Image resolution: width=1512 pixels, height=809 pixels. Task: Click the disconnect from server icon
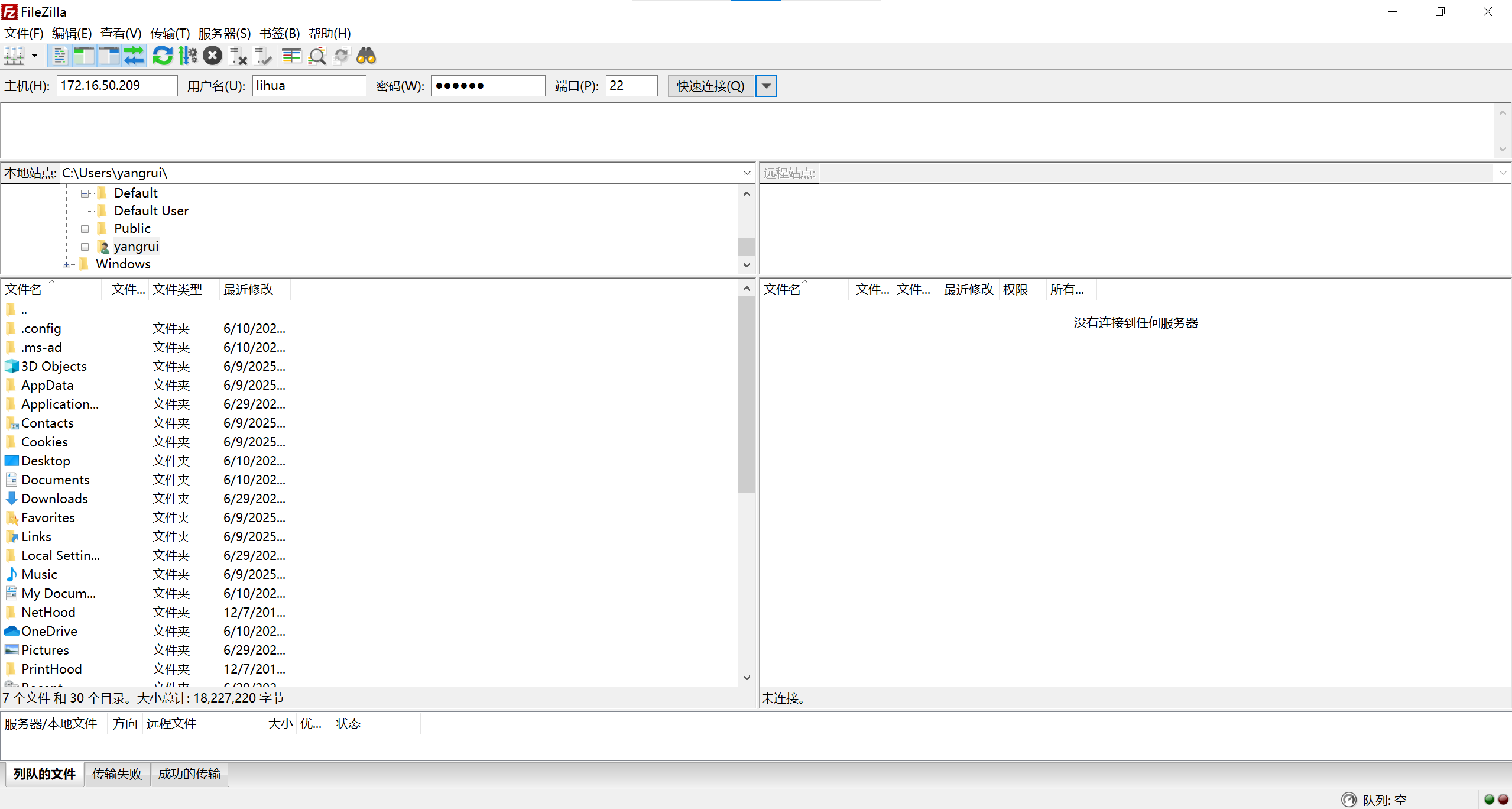(x=238, y=56)
